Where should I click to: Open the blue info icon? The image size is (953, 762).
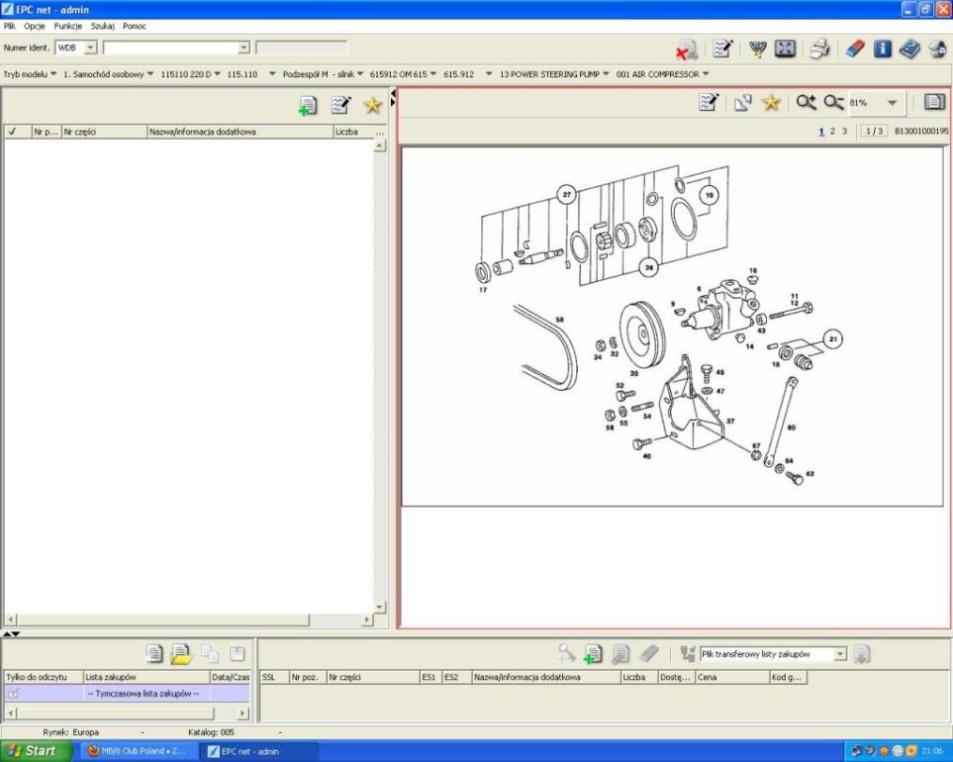click(884, 47)
